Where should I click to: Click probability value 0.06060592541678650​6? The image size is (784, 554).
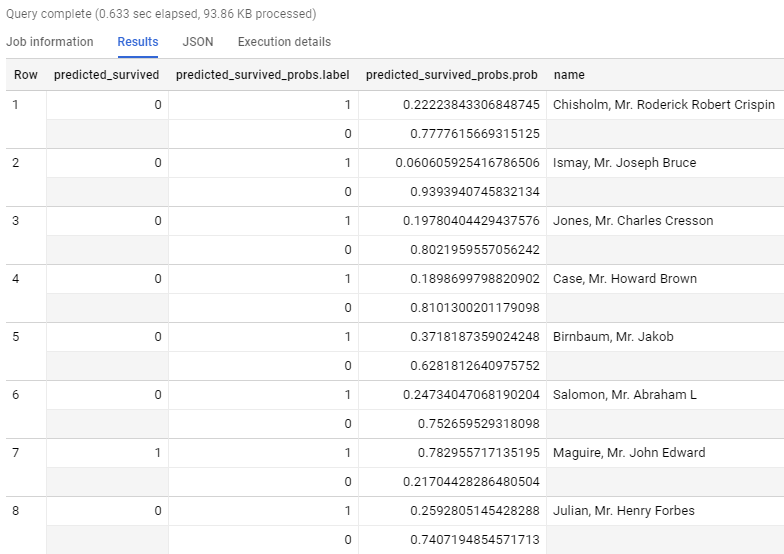(x=468, y=162)
